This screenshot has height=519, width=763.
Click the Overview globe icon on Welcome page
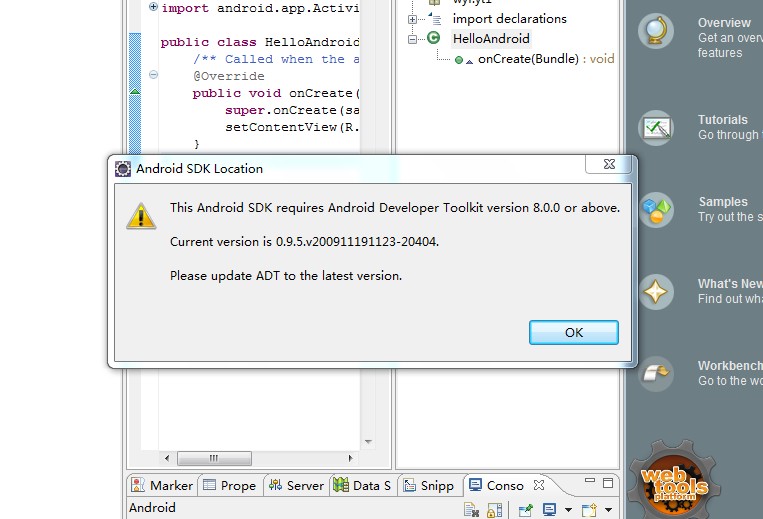coord(656,31)
